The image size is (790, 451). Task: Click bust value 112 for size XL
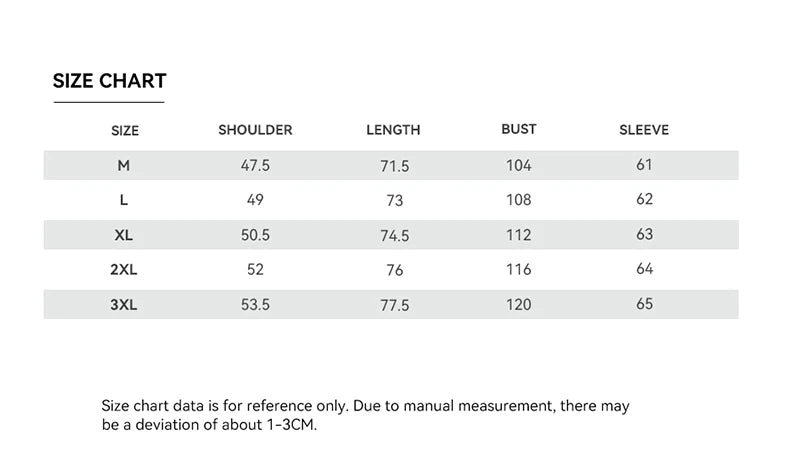click(x=518, y=235)
